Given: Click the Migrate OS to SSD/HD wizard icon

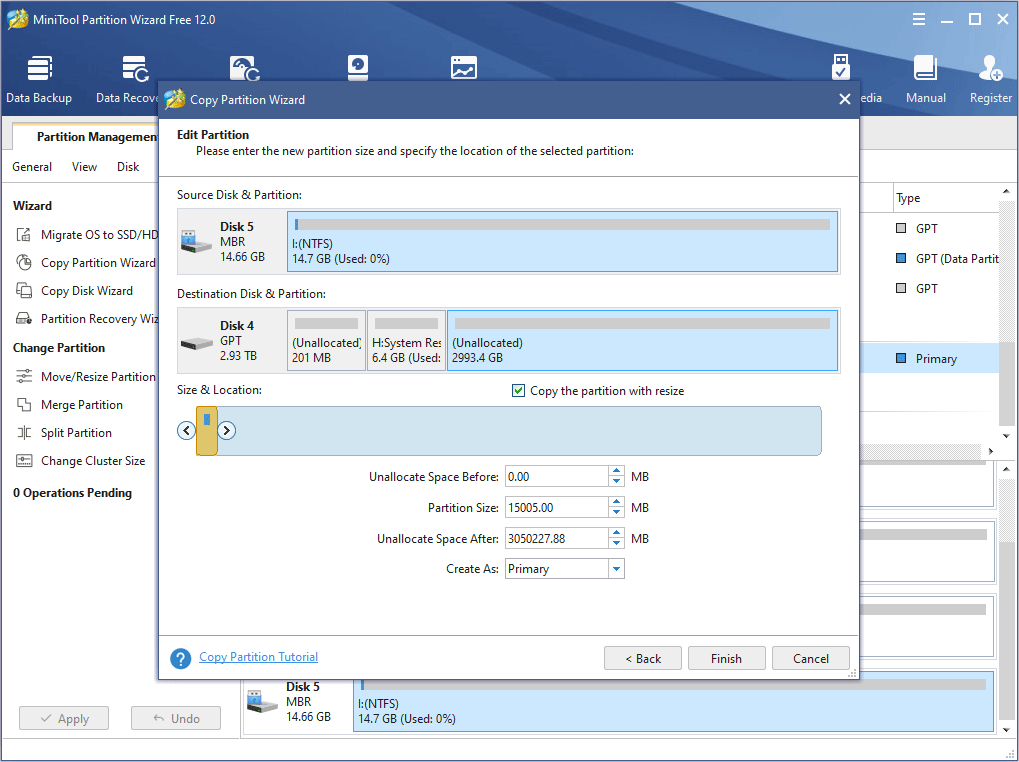Looking at the screenshot, I should coord(23,235).
